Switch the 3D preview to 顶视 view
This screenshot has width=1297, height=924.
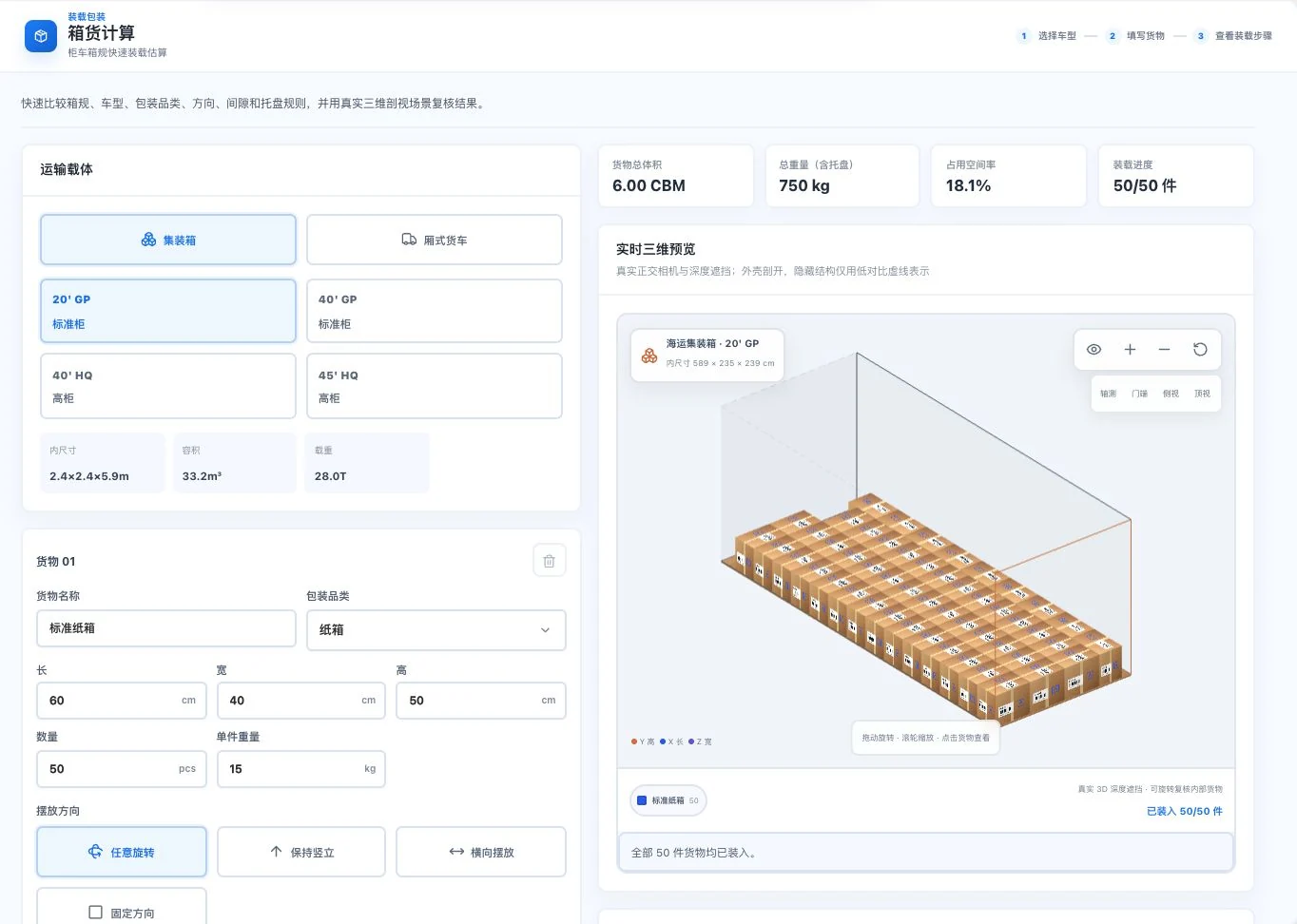1203,394
